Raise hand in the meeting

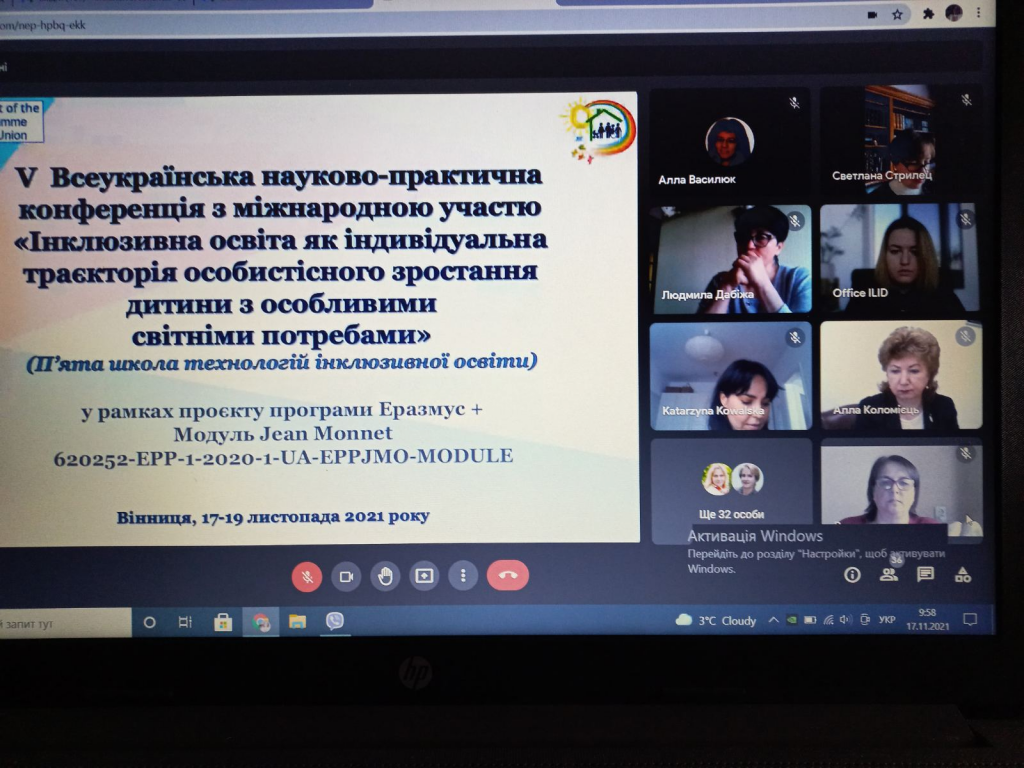click(385, 576)
